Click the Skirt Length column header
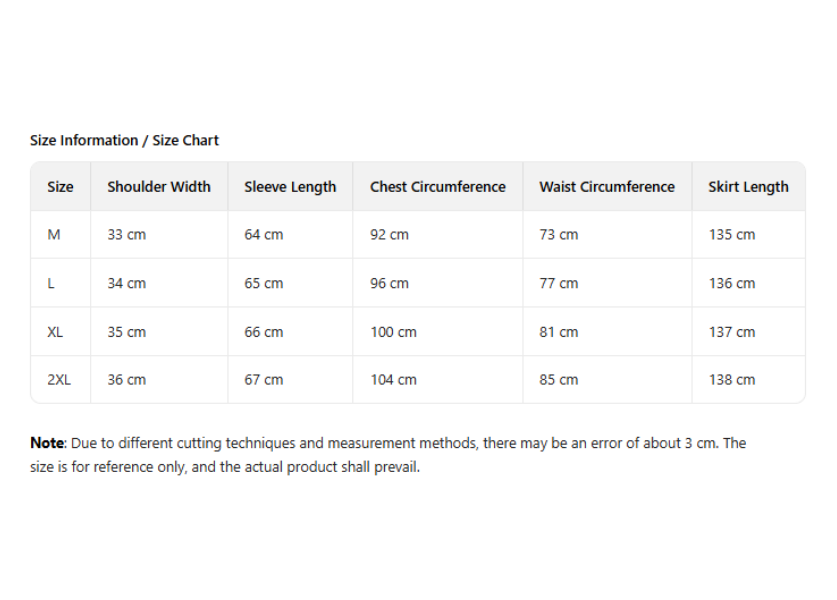Viewport: 837px width, 600px height. pos(748,187)
